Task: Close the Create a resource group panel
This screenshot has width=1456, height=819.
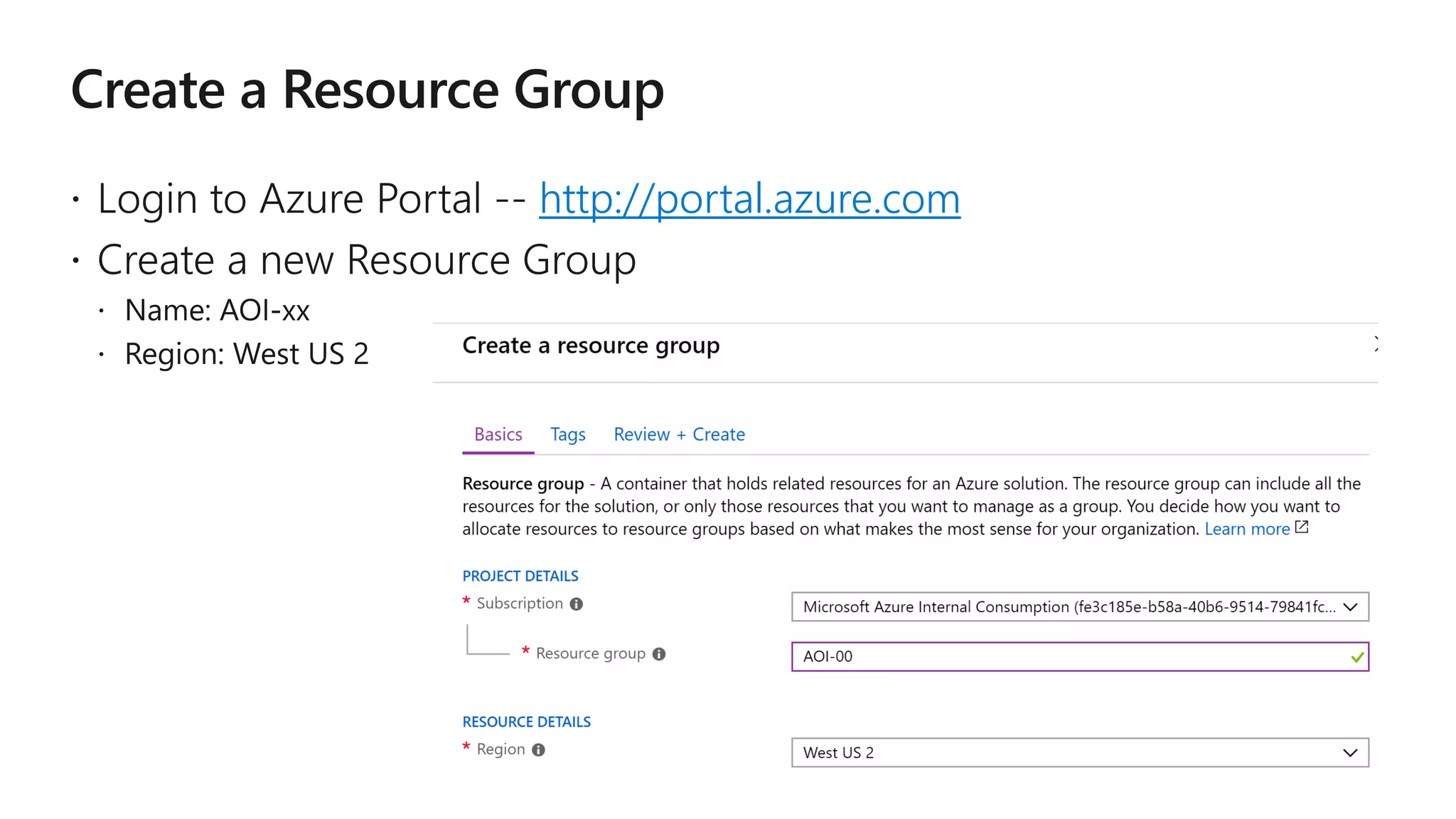Action: pyautogui.click(x=1376, y=344)
